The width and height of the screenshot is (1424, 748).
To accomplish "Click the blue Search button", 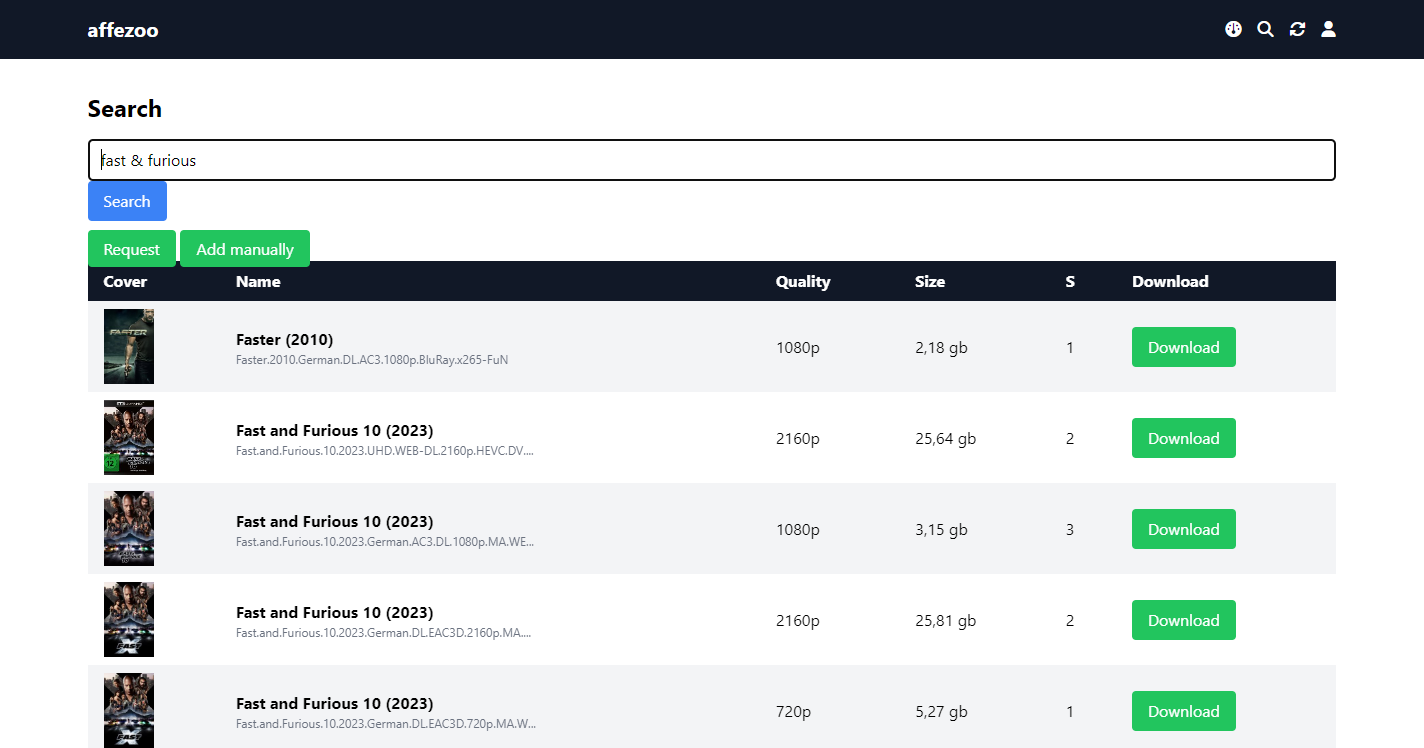I will (x=127, y=201).
